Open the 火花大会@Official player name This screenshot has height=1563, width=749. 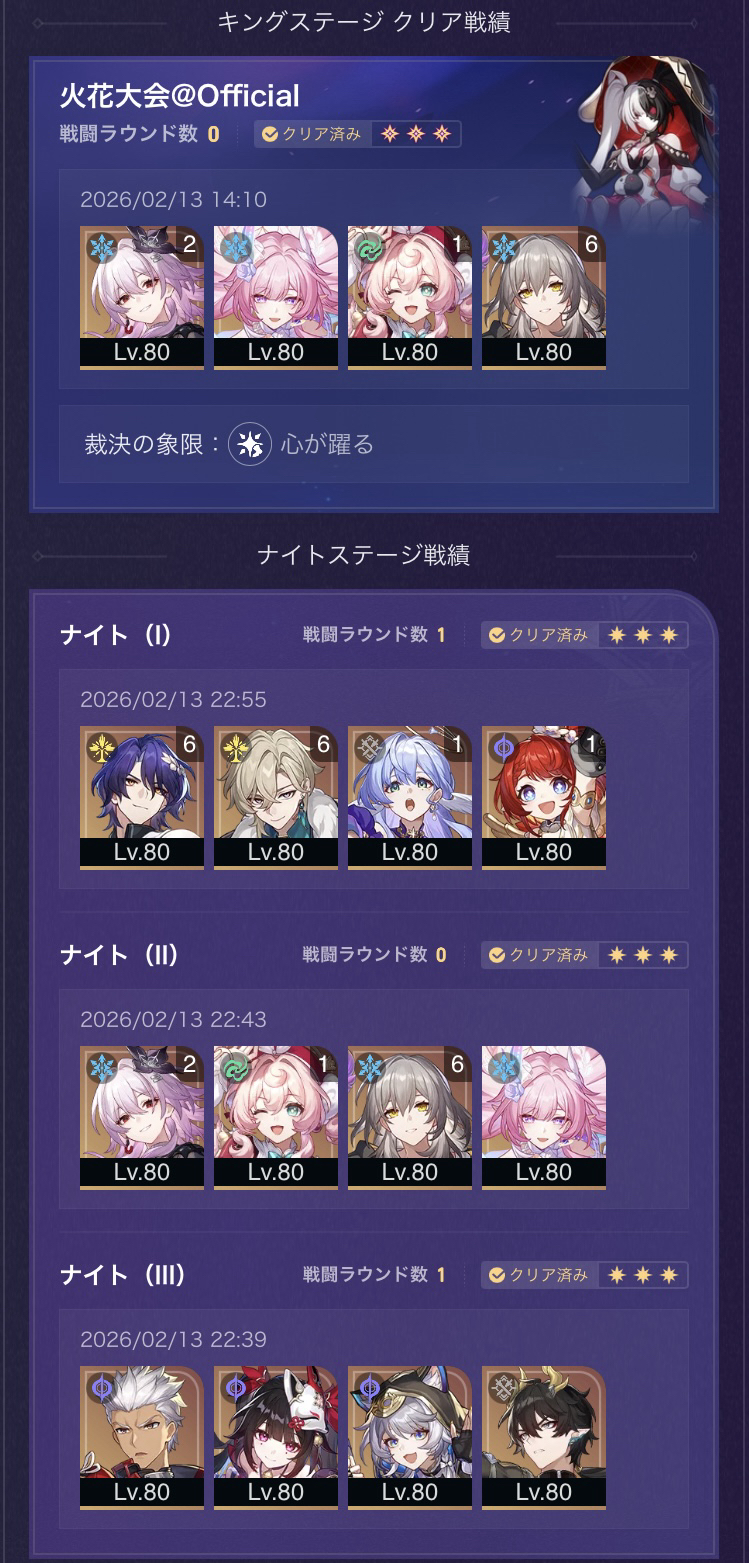tap(180, 96)
